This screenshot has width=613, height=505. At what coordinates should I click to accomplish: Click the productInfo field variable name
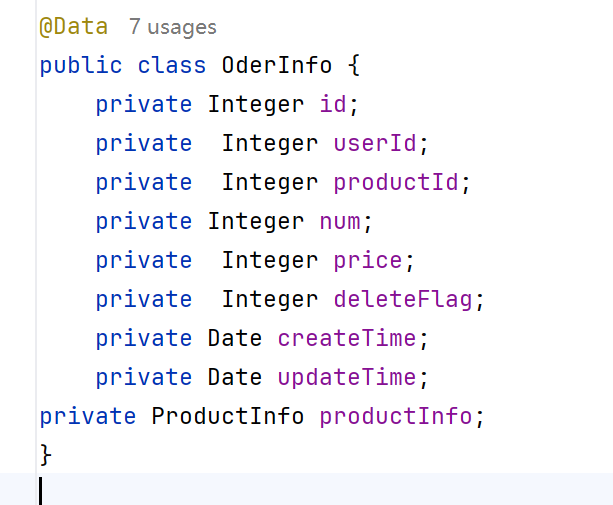[x=396, y=416]
